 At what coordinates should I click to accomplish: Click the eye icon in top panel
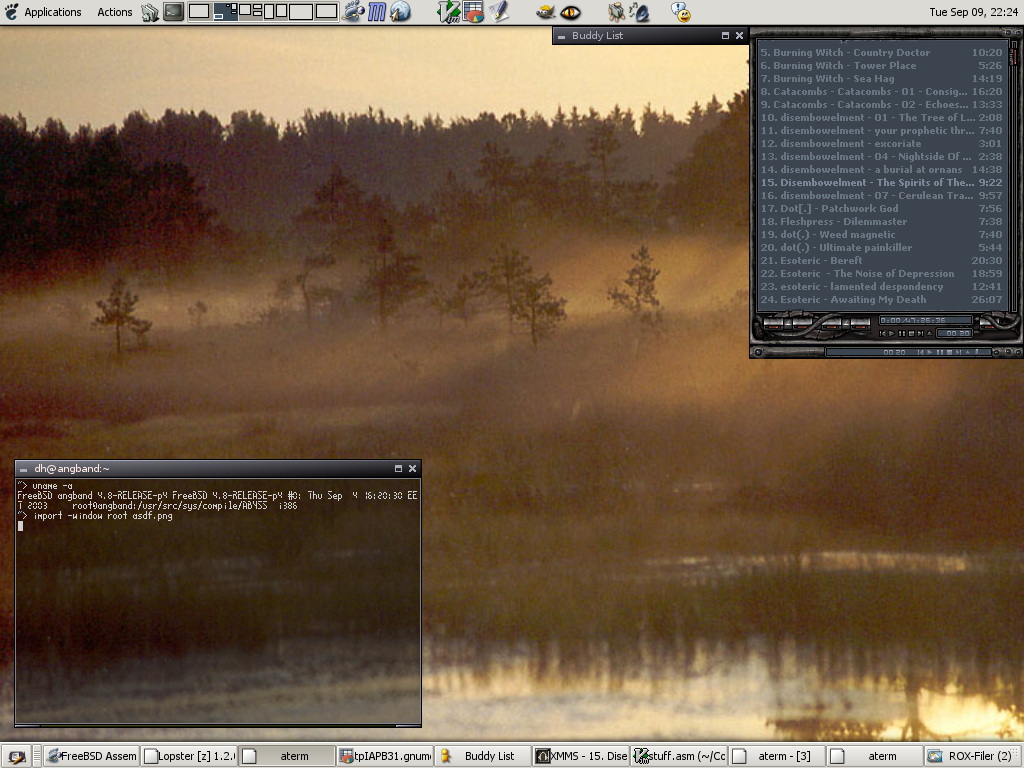(x=571, y=12)
